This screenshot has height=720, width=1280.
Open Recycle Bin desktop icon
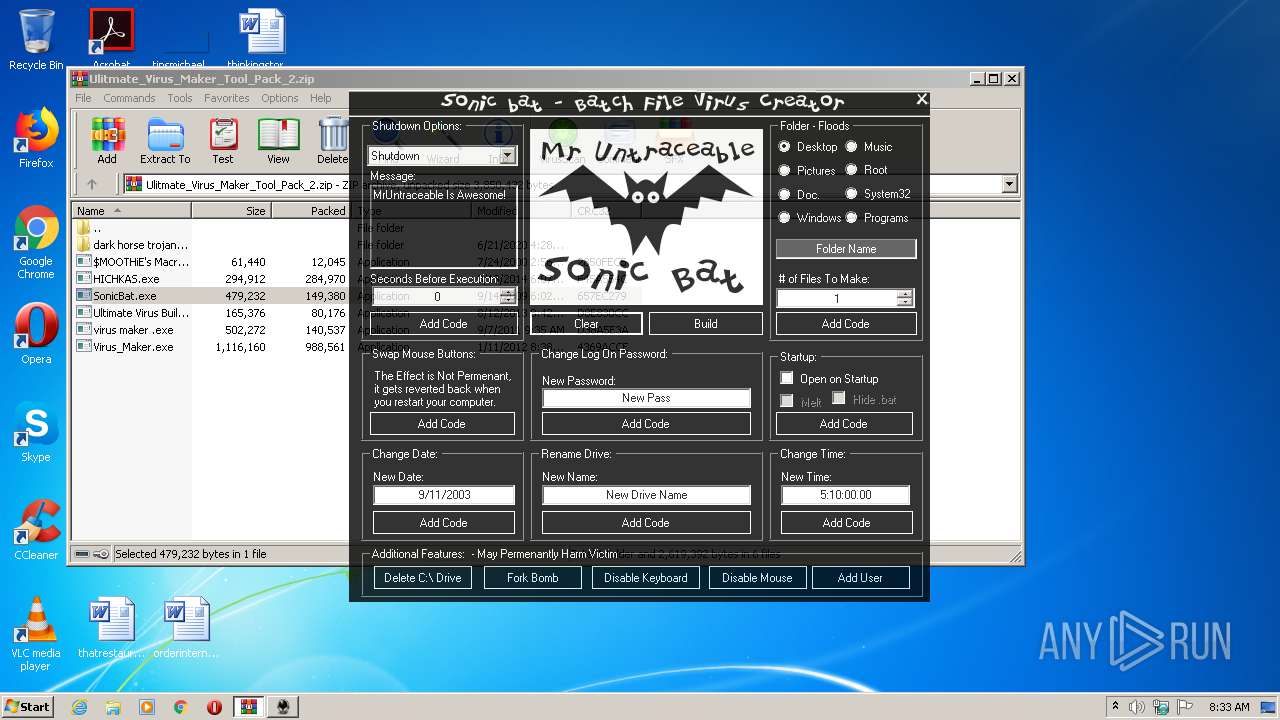click(x=36, y=40)
